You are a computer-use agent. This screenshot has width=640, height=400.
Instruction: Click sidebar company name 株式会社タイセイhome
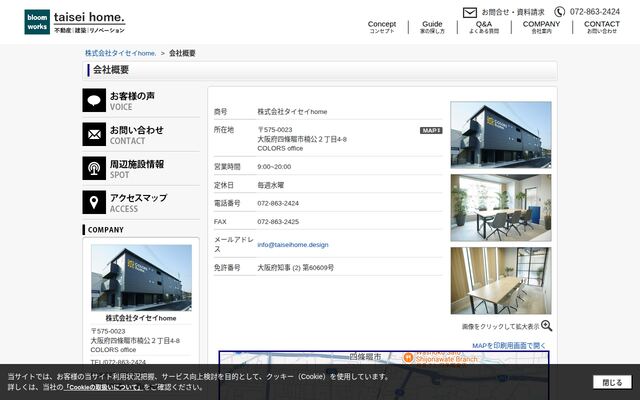tap(141, 318)
